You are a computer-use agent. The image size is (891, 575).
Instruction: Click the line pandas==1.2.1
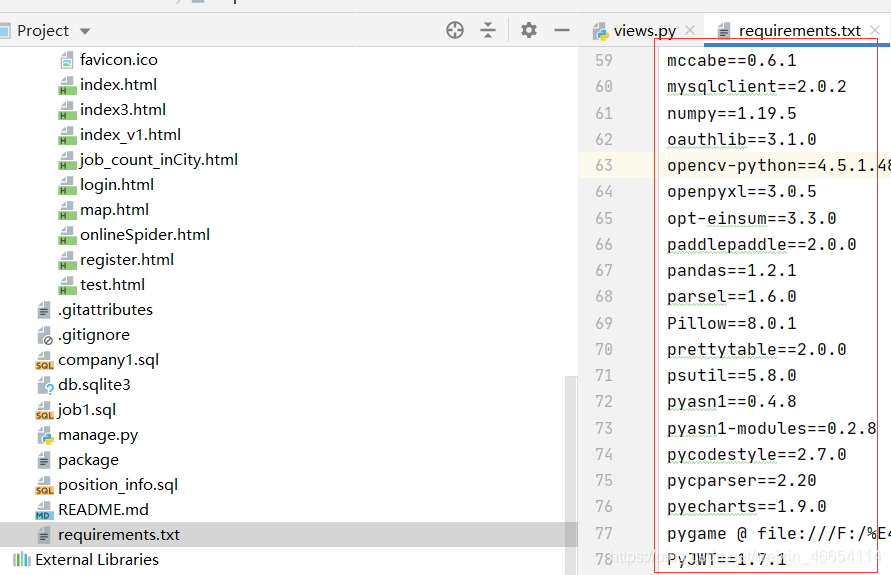pyautogui.click(x=731, y=270)
